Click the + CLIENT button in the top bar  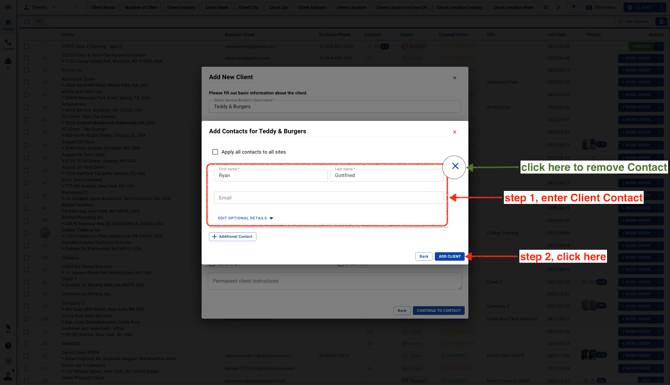click(x=640, y=7)
